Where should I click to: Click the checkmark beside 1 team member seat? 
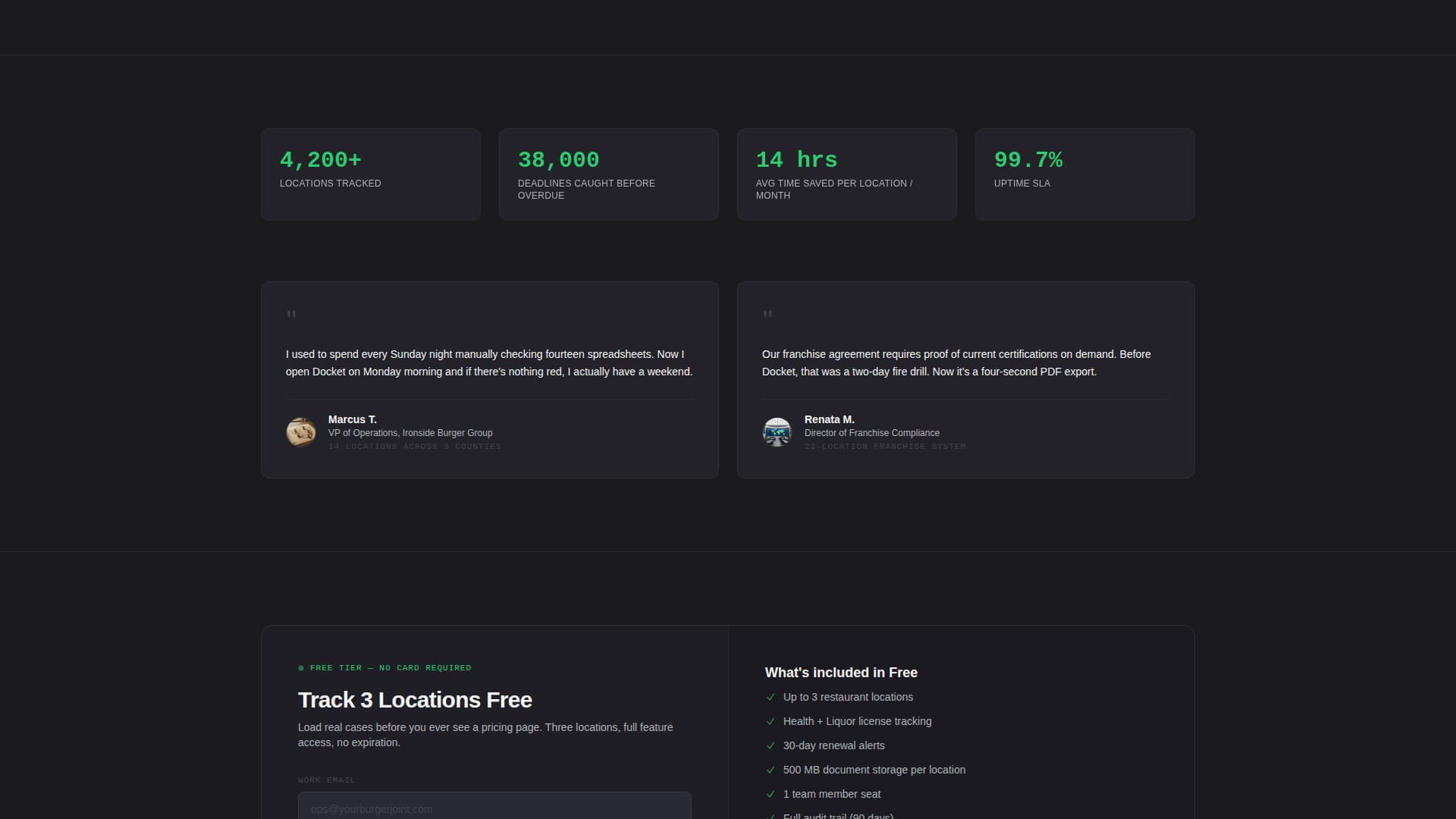(x=771, y=795)
